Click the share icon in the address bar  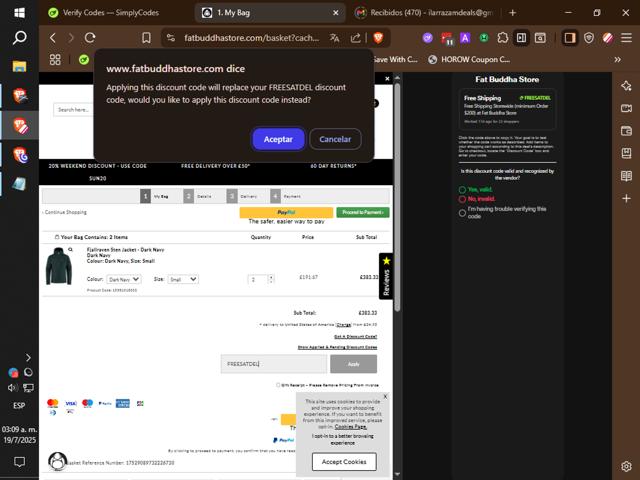[356, 38]
